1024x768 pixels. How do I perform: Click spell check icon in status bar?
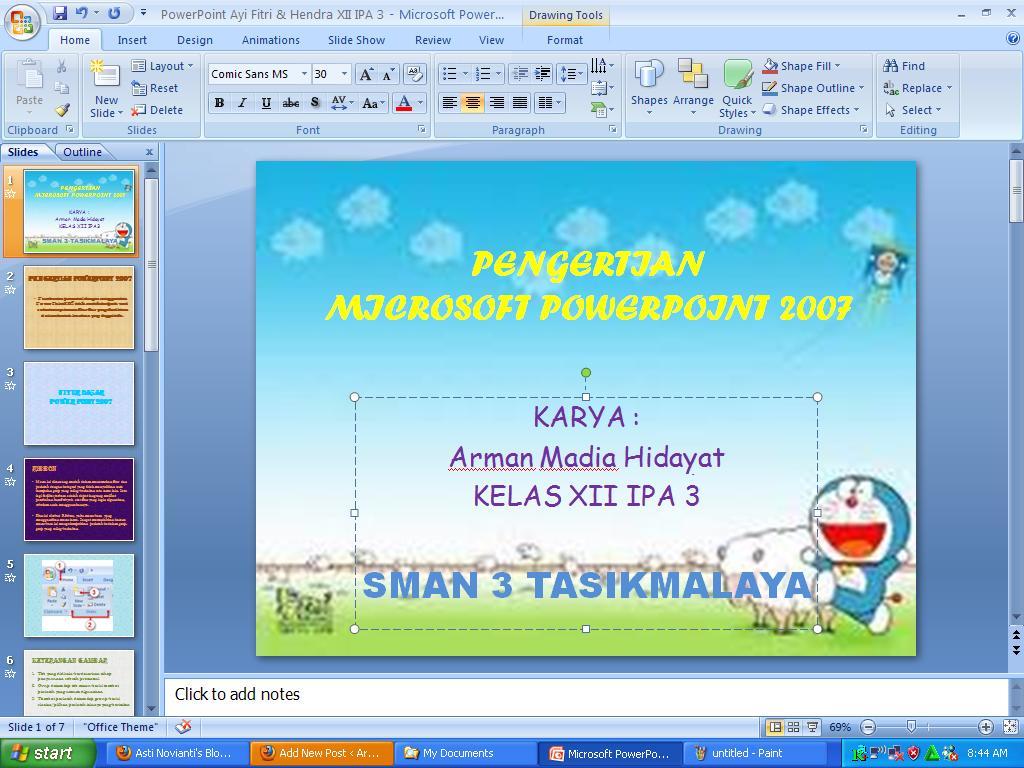coord(184,726)
